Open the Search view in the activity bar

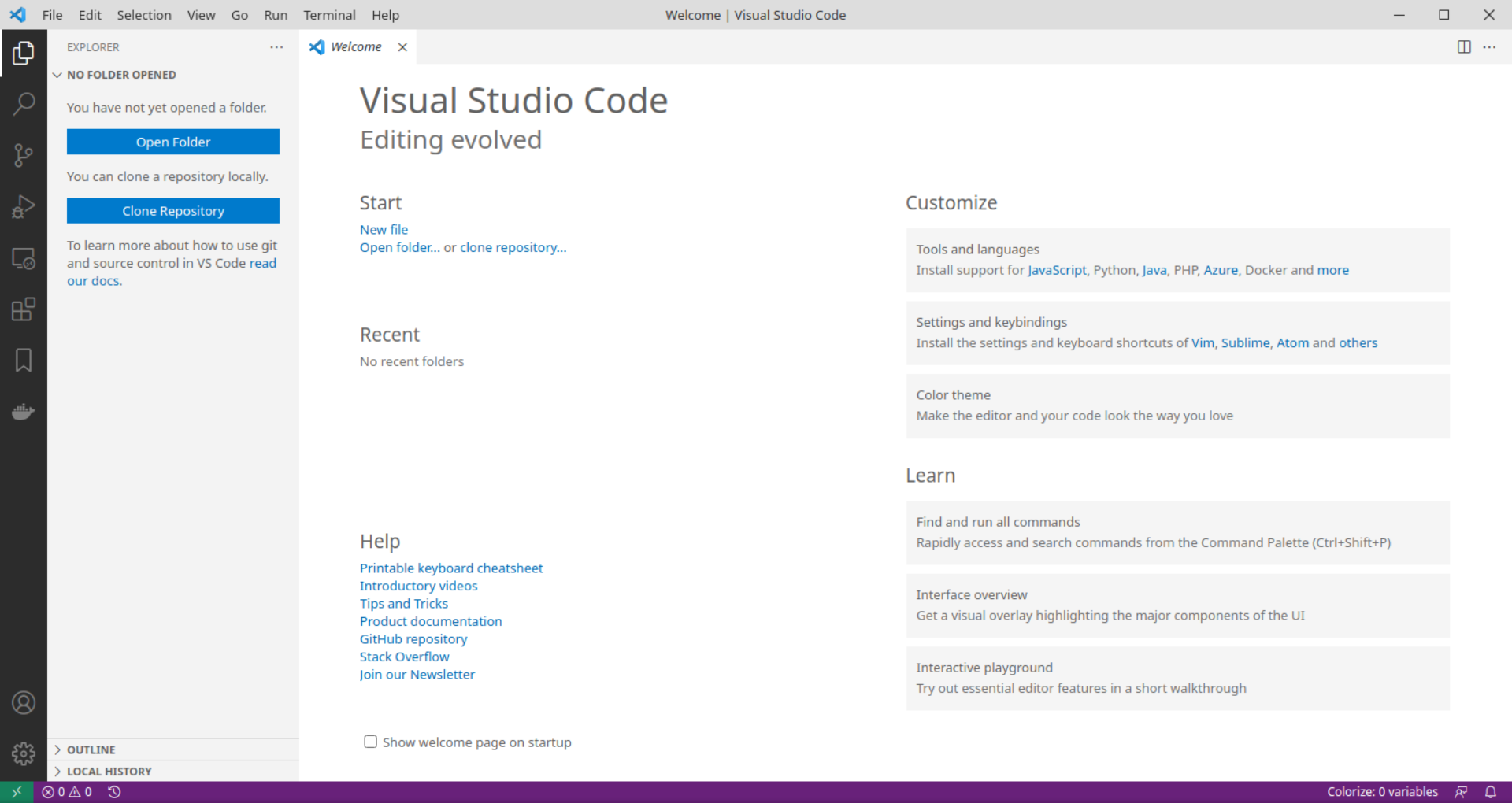coord(24,103)
